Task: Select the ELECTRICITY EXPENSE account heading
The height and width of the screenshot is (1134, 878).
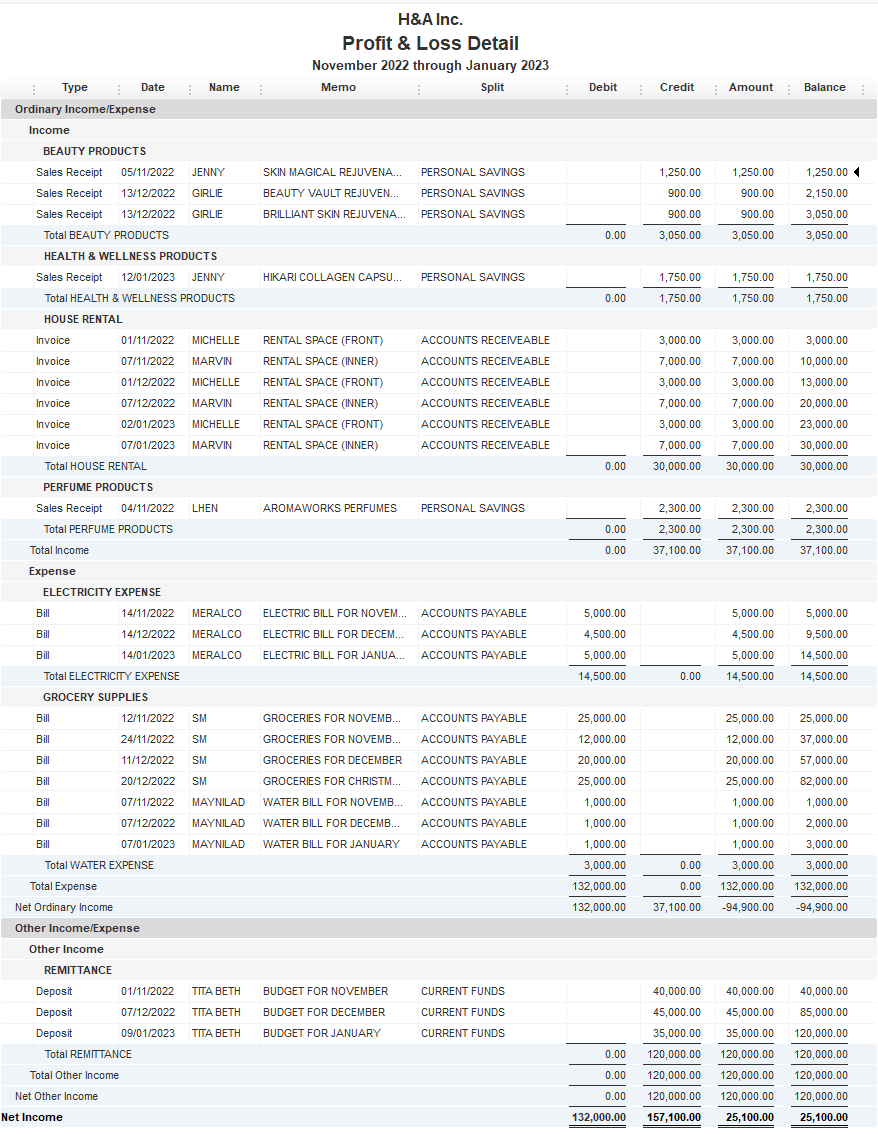Action: click(102, 592)
